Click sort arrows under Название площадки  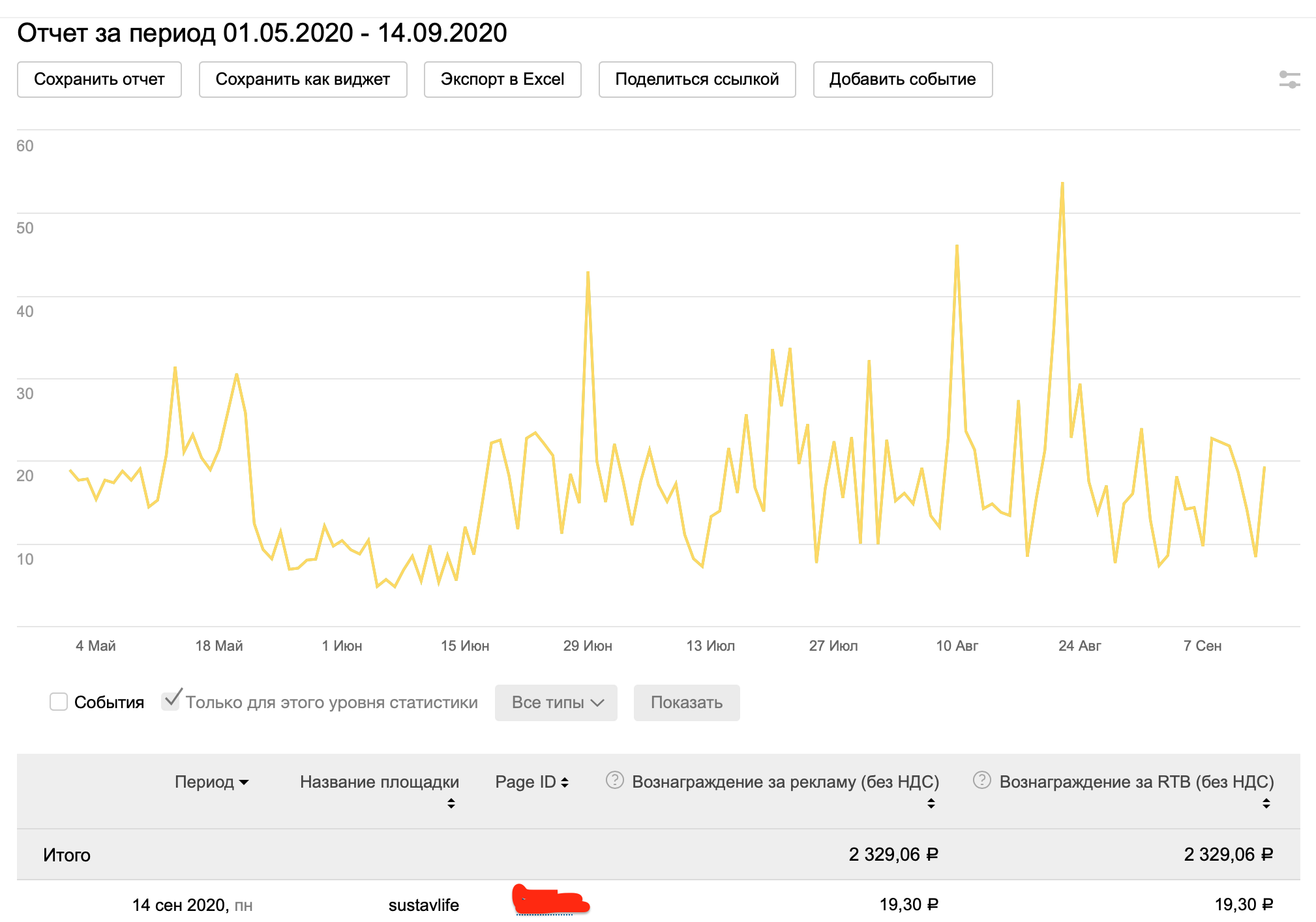pyautogui.click(x=451, y=803)
